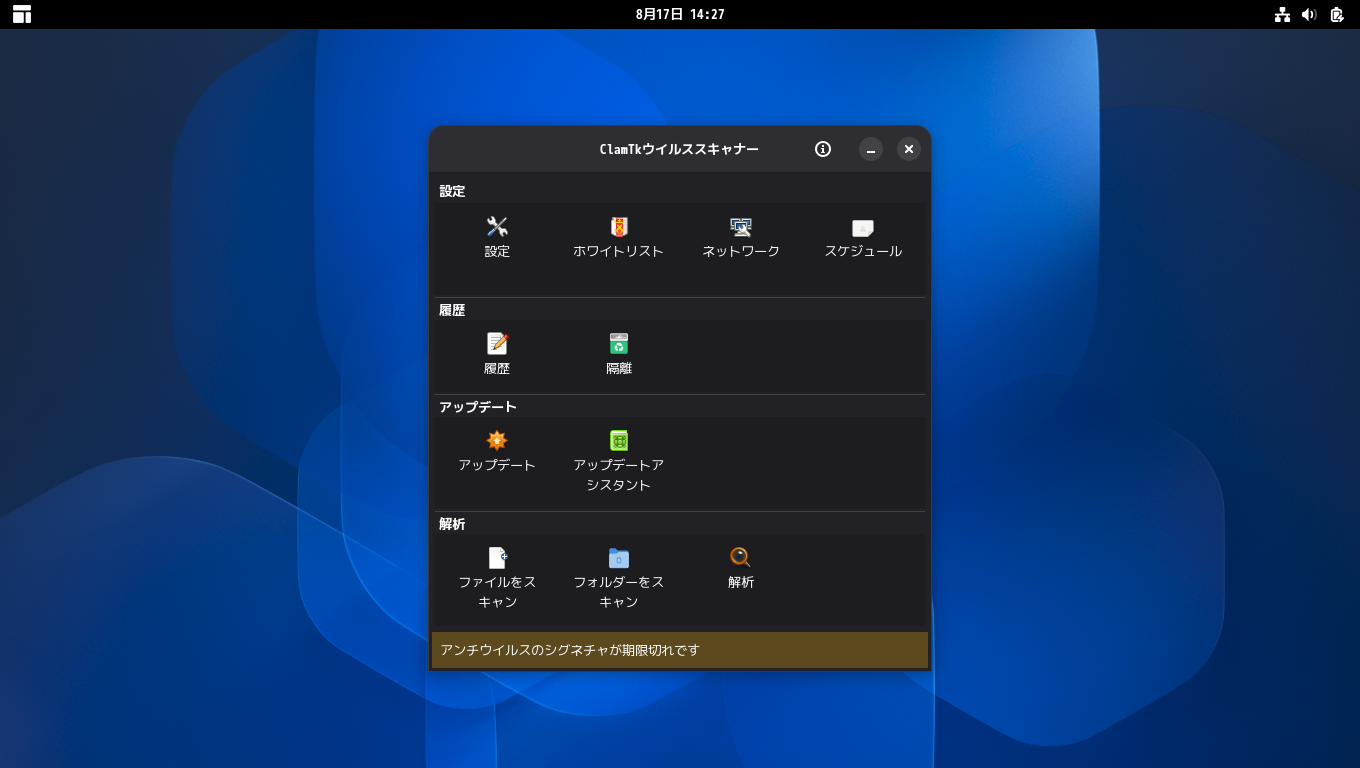Click the ファイルをスキャン file scan icon
The width and height of the screenshot is (1360, 768).
coord(497,558)
